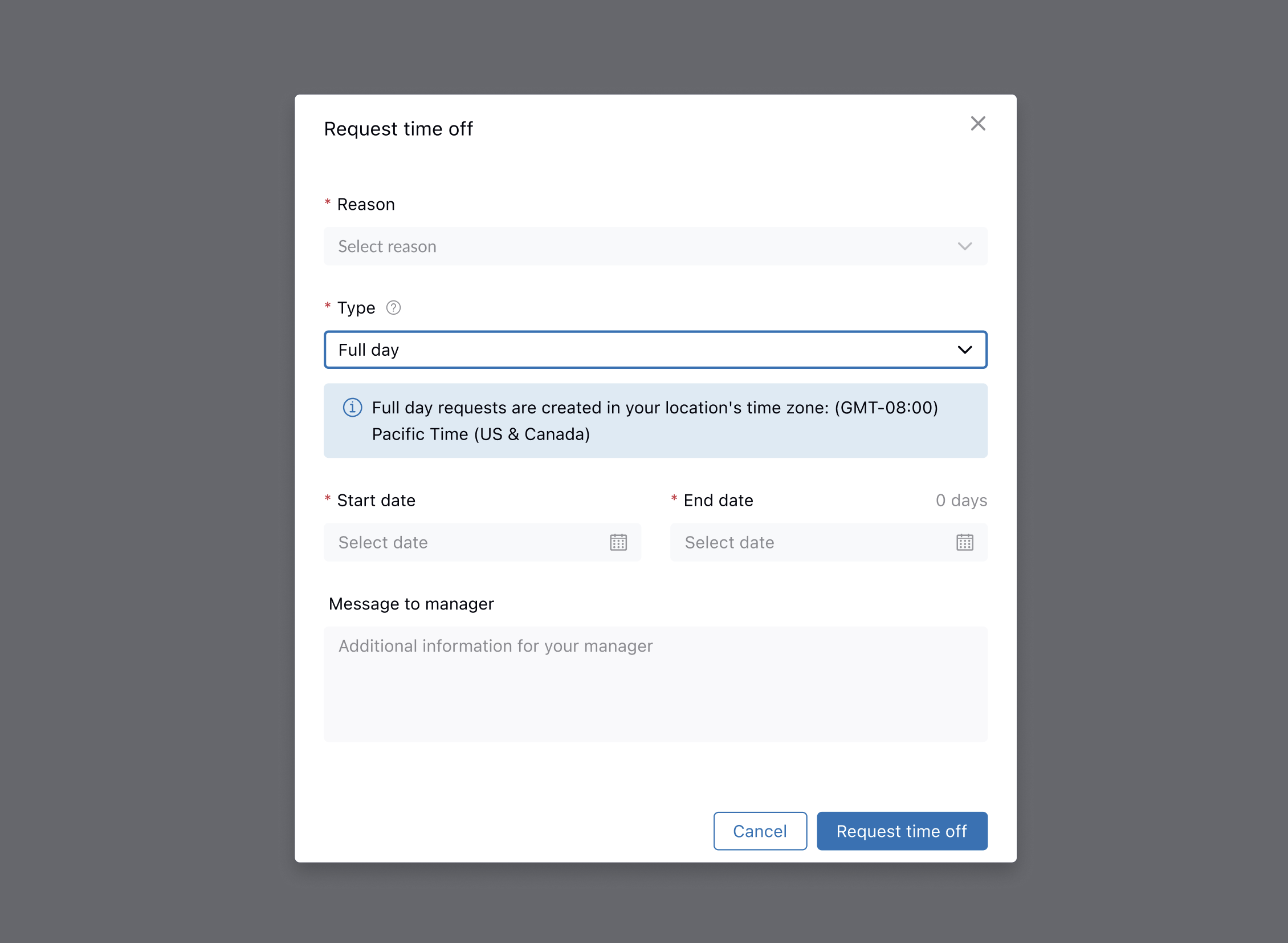Screen dimensions: 1288x943
Task: Submit with Request time off button
Action: 902,831
